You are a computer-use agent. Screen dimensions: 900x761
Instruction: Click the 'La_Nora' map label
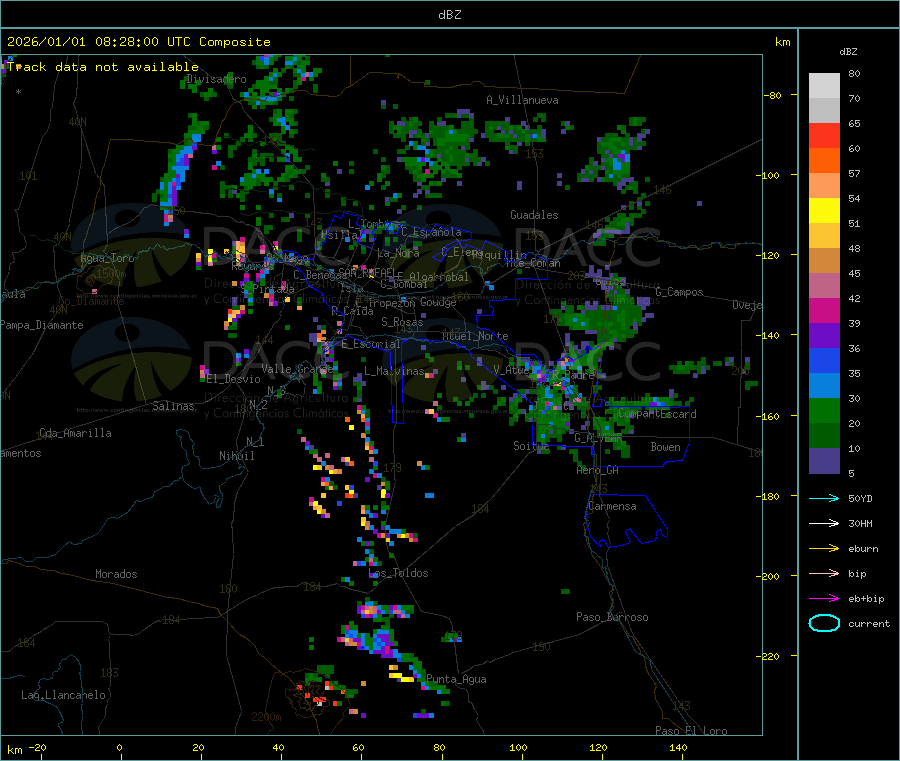click(x=398, y=253)
